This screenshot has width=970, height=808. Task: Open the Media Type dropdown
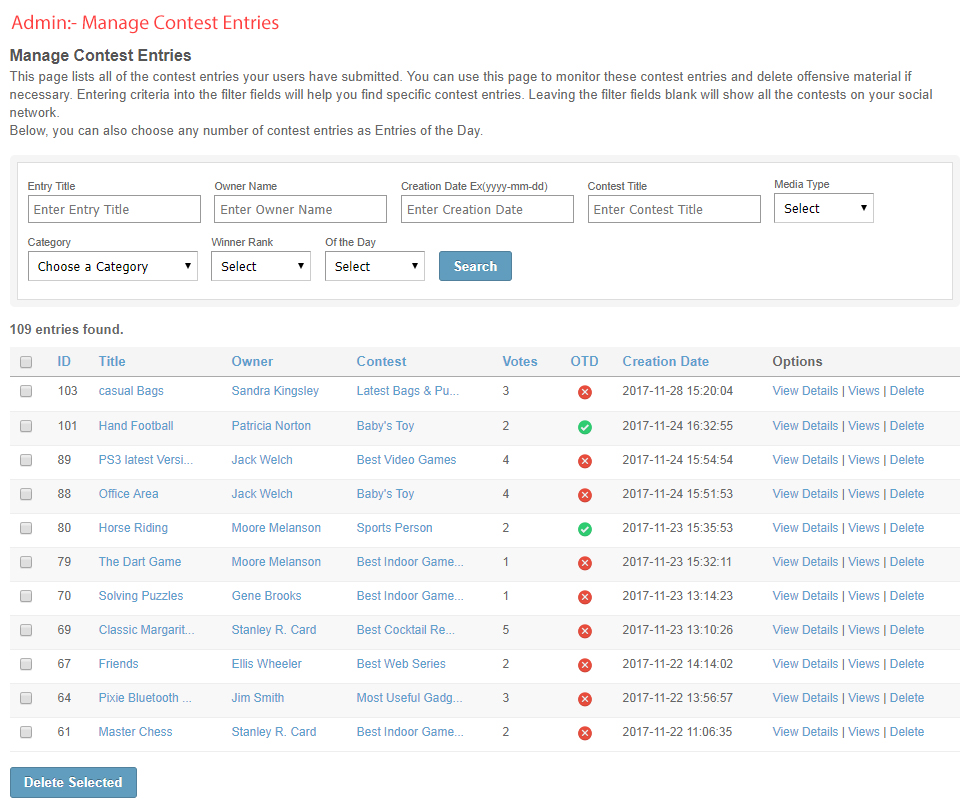[823, 208]
